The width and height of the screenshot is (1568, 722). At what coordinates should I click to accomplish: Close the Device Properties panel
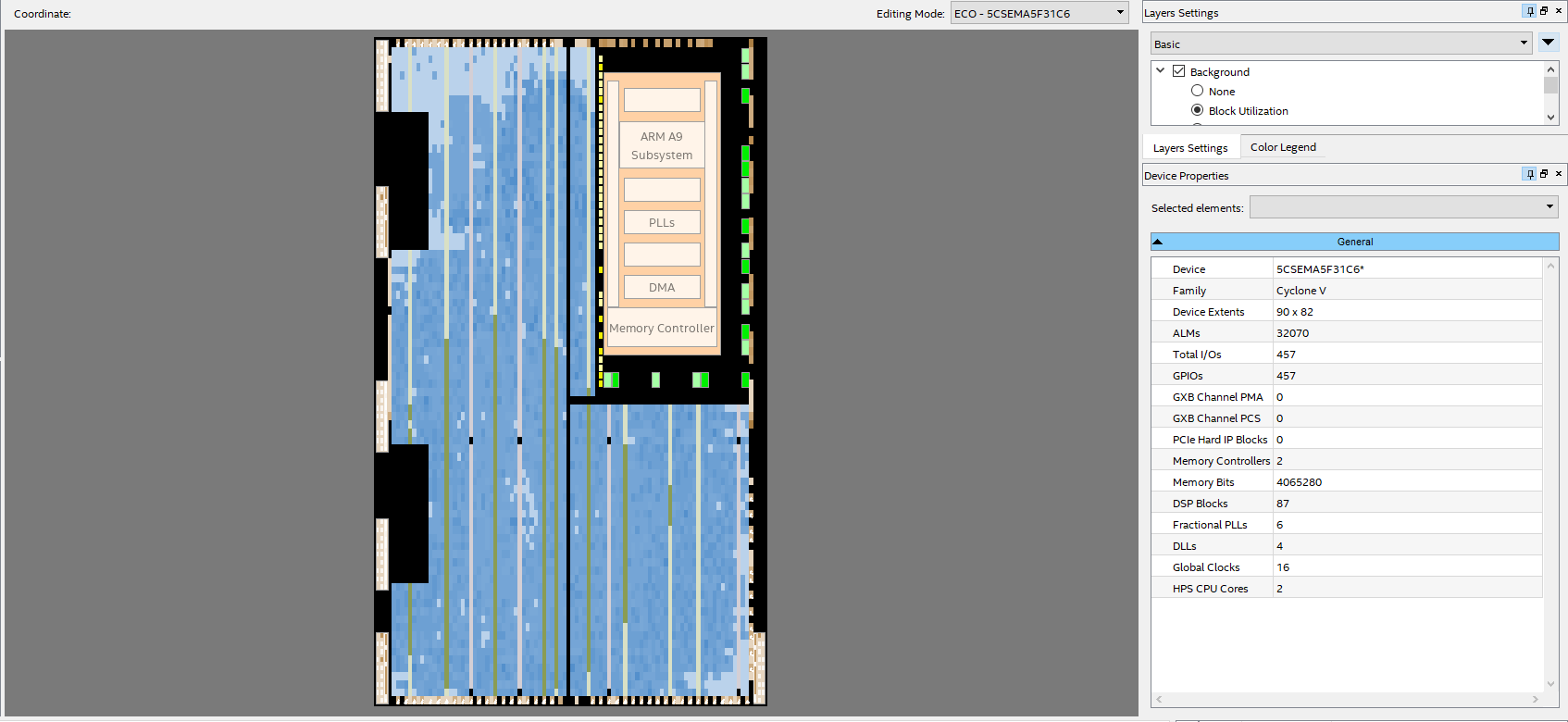point(1559,174)
